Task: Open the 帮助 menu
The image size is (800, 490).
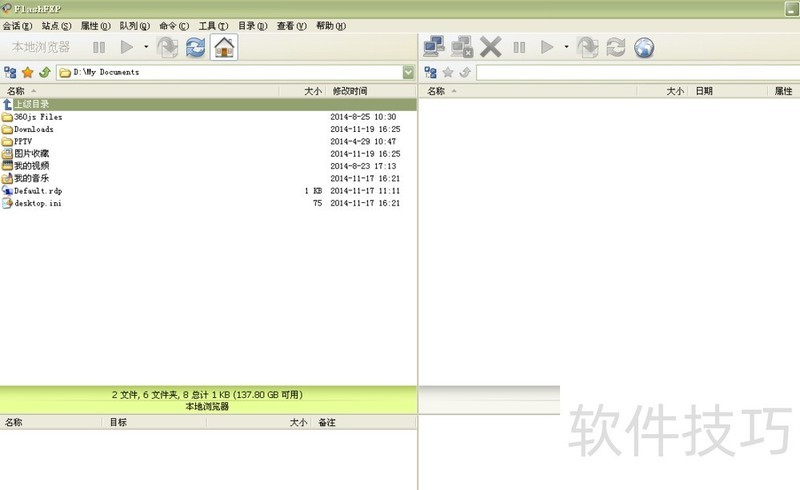Action: point(331,26)
